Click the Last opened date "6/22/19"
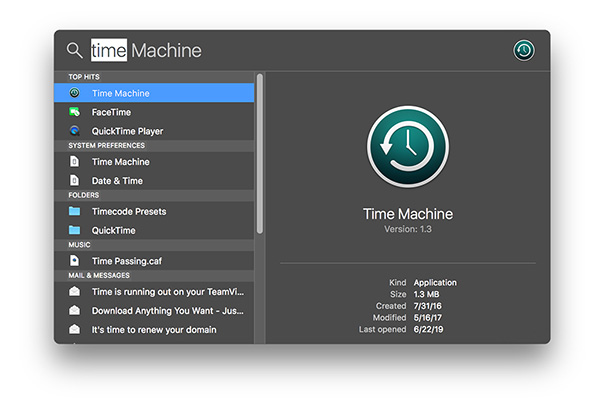 pyautogui.click(x=428, y=329)
